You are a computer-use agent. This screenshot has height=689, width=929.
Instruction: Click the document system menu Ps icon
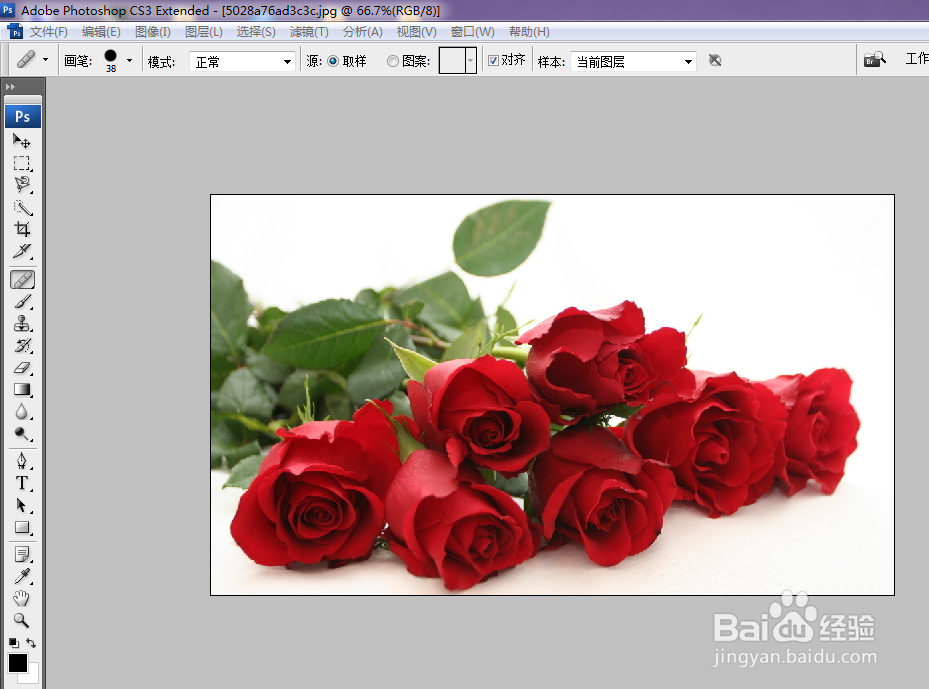click(x=15, y=31)
